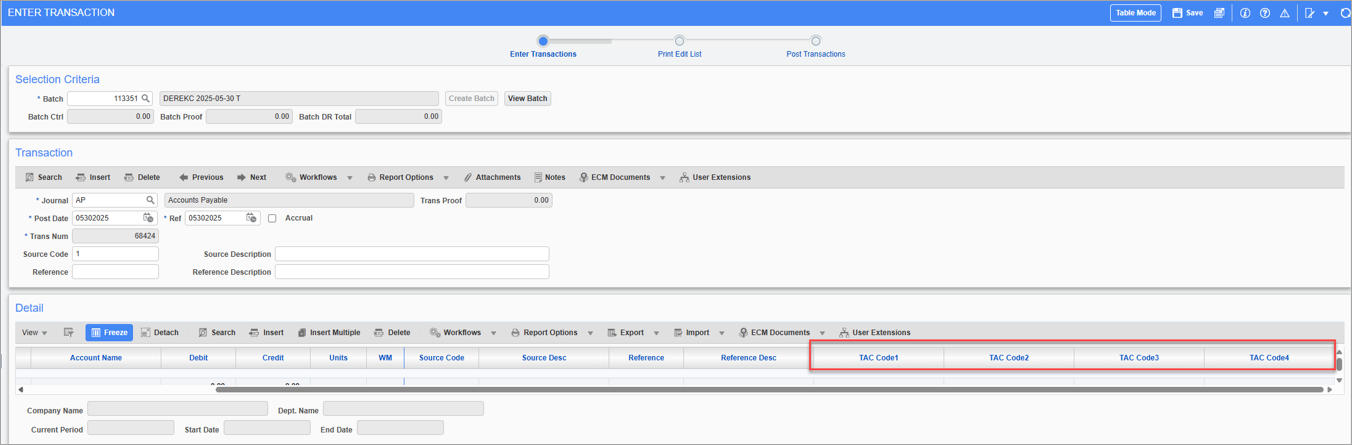Click the View Batch button
Viewport: 1352px width, 445px height.
coord(527,99)
